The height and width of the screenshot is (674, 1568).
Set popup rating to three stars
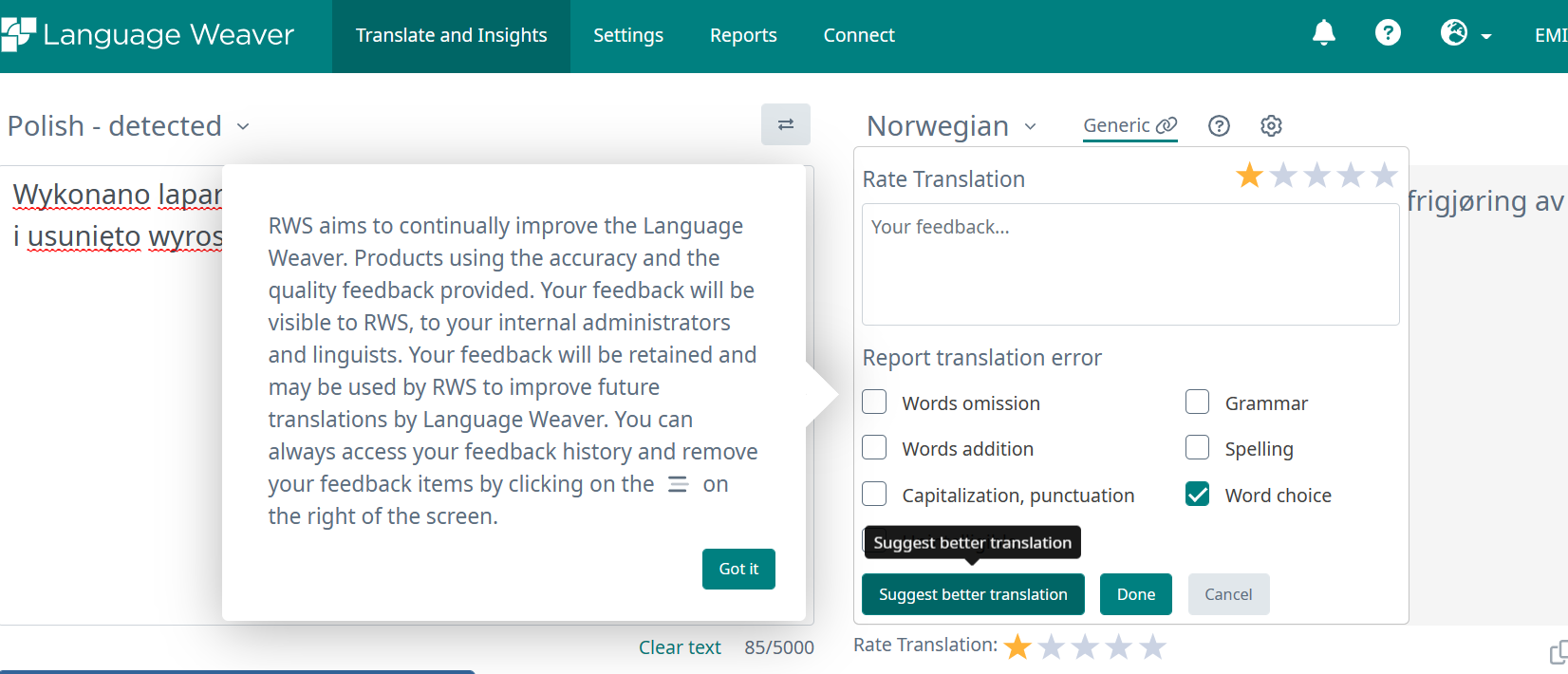tap(1317, 176)
